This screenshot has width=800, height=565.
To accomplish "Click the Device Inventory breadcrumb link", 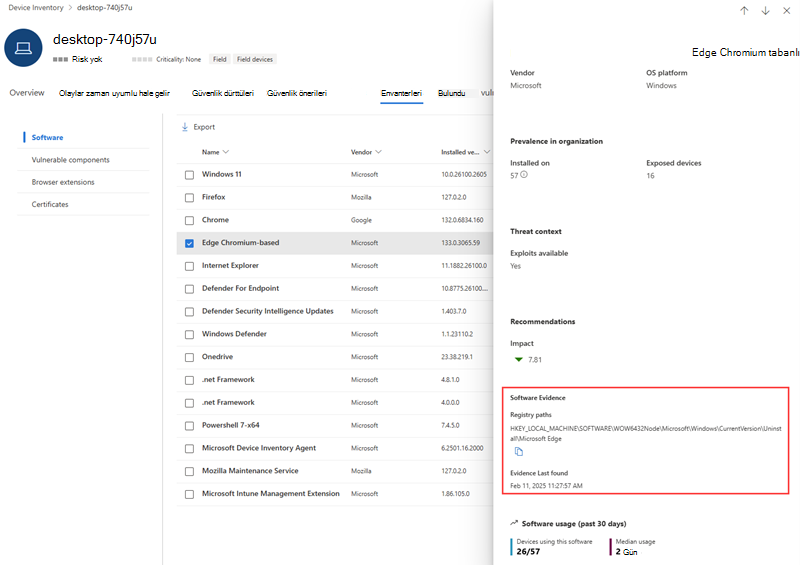I will pyautogui.click(x=36, y=8).
